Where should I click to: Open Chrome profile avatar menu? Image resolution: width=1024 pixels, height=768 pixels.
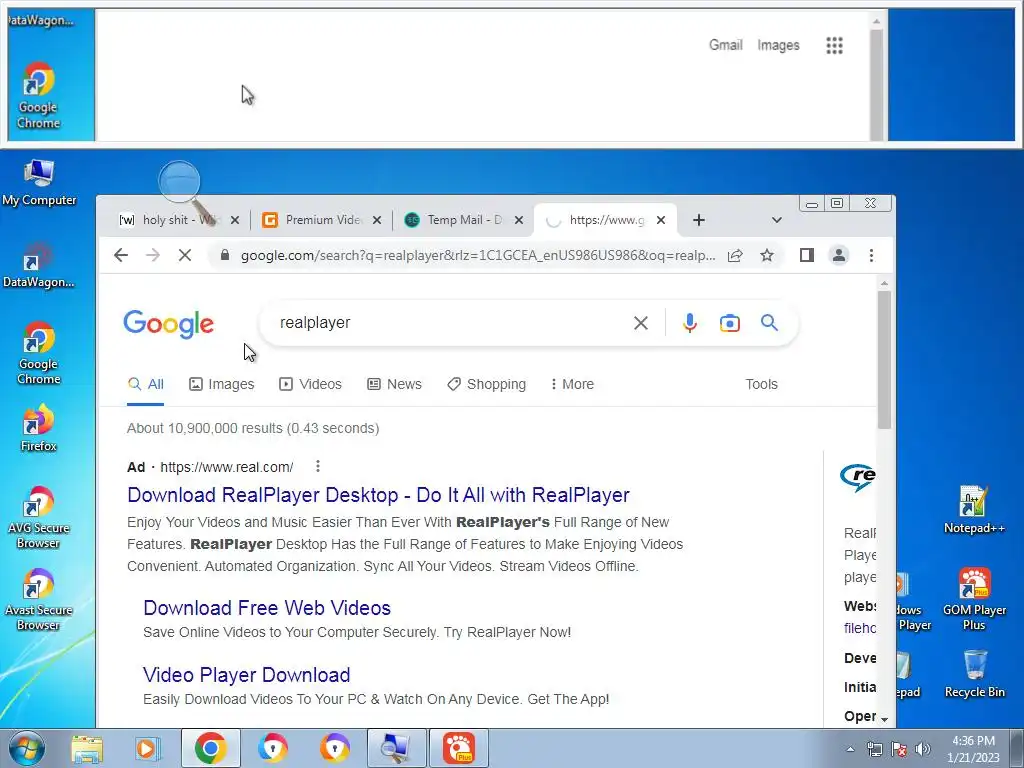coord(839,255)
